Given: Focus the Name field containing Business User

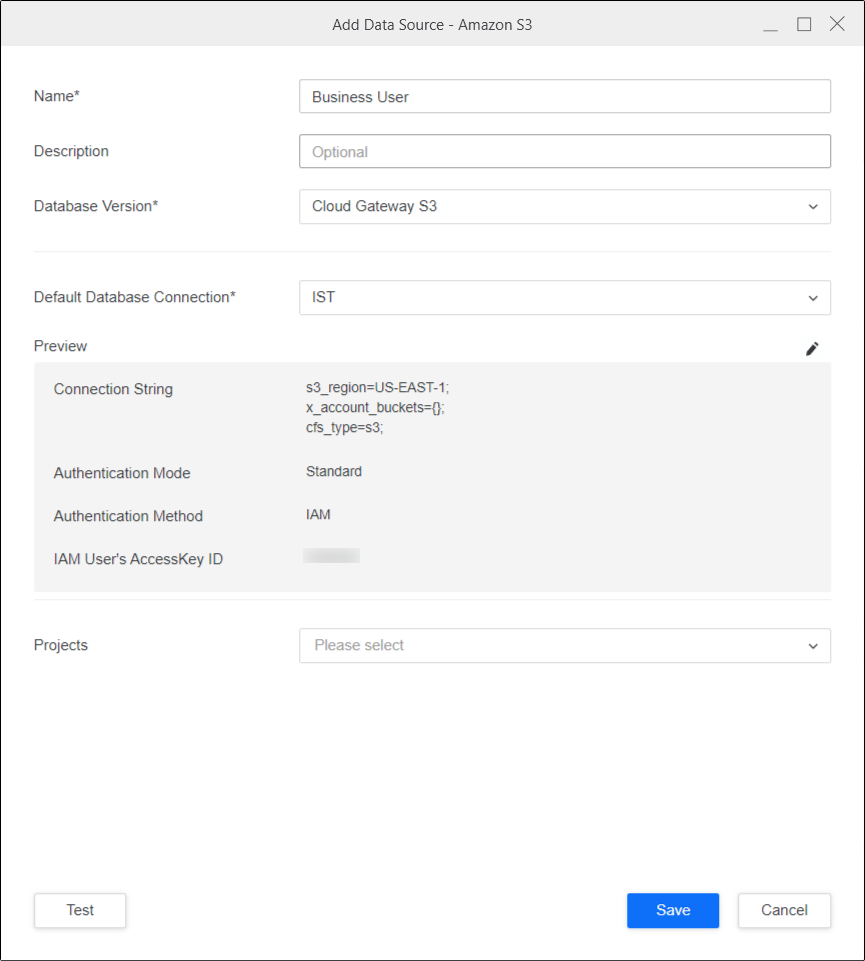Looking at the screenshot, I should click(x=564, y=97).
